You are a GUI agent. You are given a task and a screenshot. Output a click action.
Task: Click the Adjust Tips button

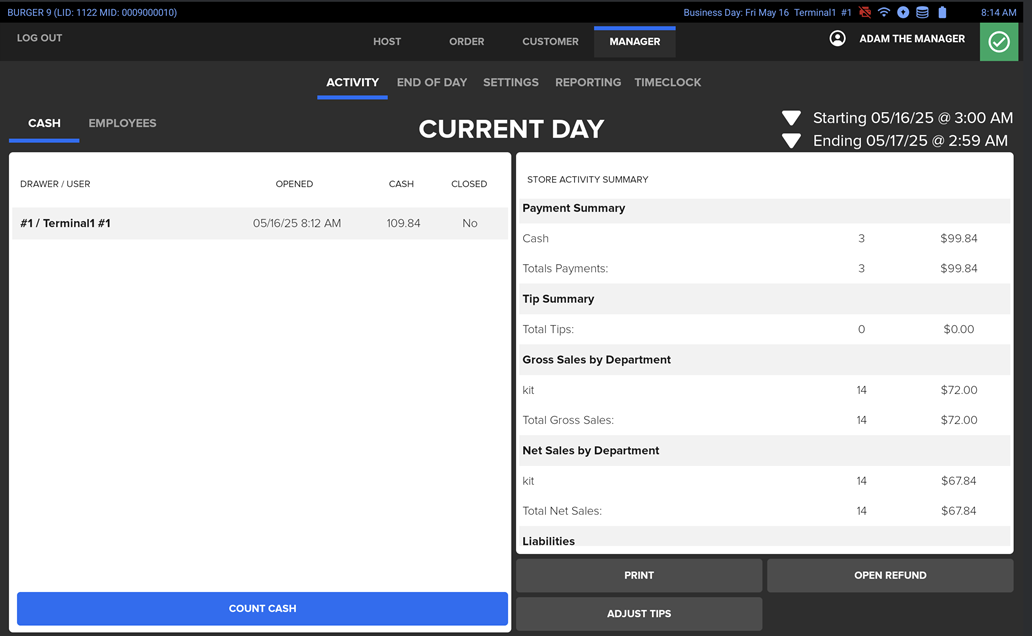pyautogui.click(x=639, y=614)
